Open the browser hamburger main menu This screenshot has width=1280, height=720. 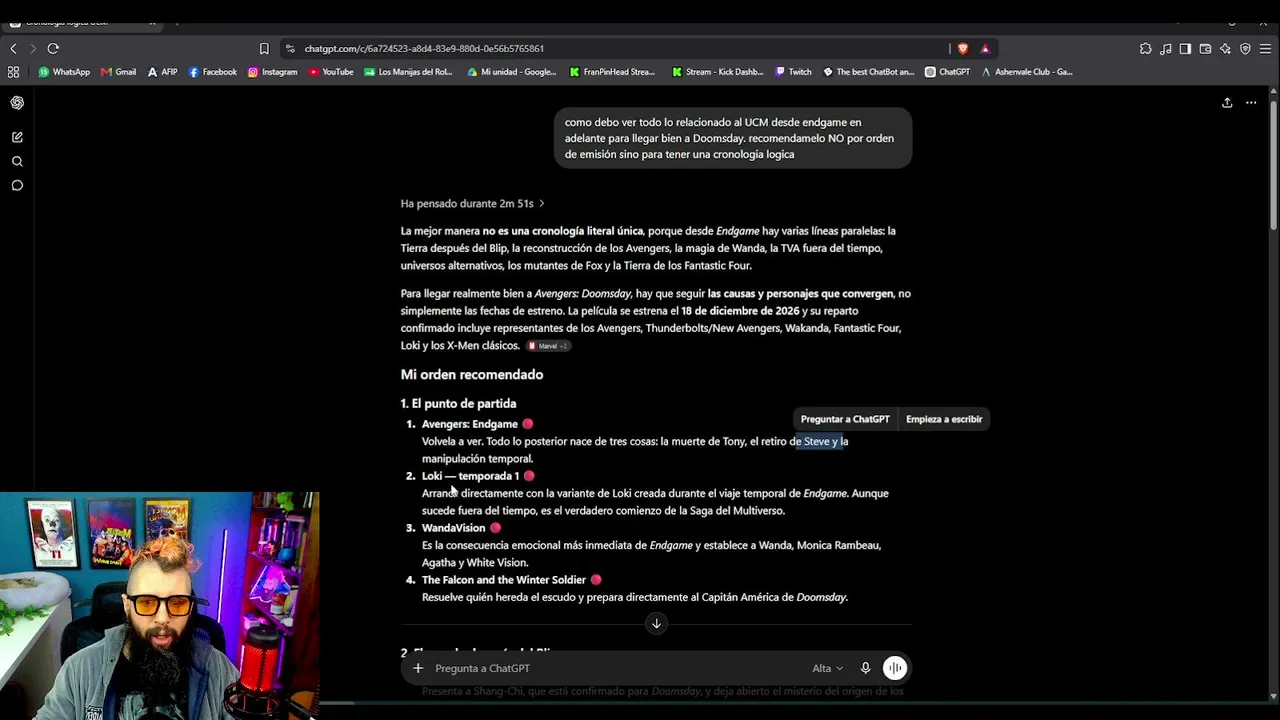click(x=1266, y=48)
